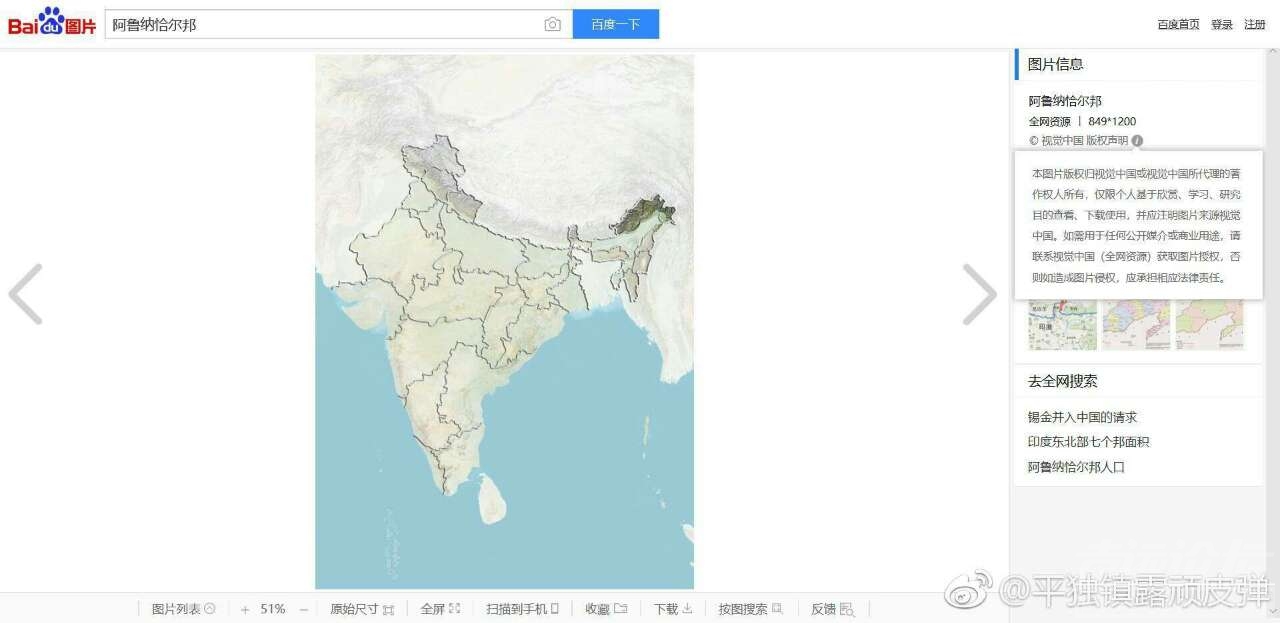Click in the search box containing 阿鲁纳恰尔邦
Viewport: 1280px width, 623px height.
point(320,25)
